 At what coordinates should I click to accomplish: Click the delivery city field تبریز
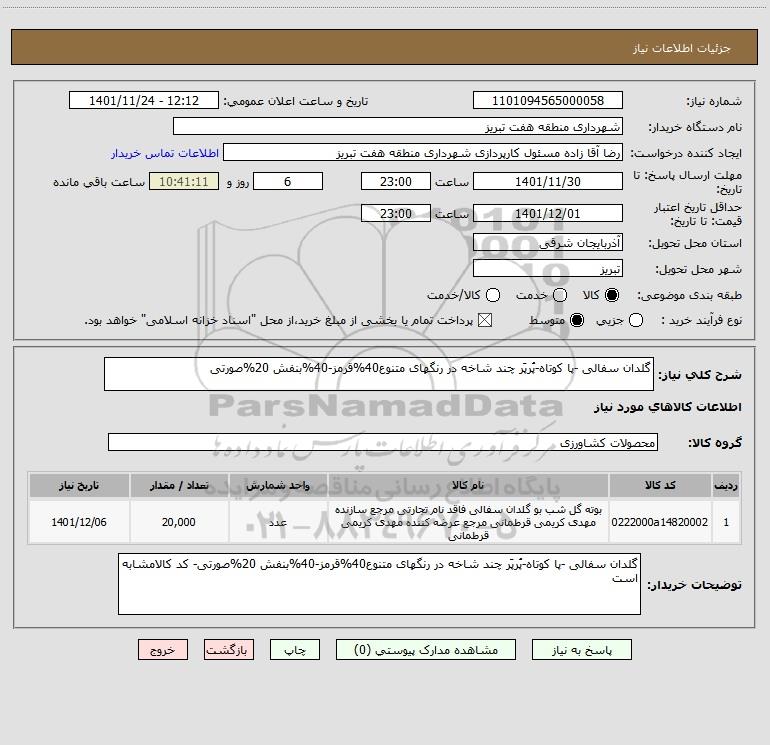(x=548, y=269)
